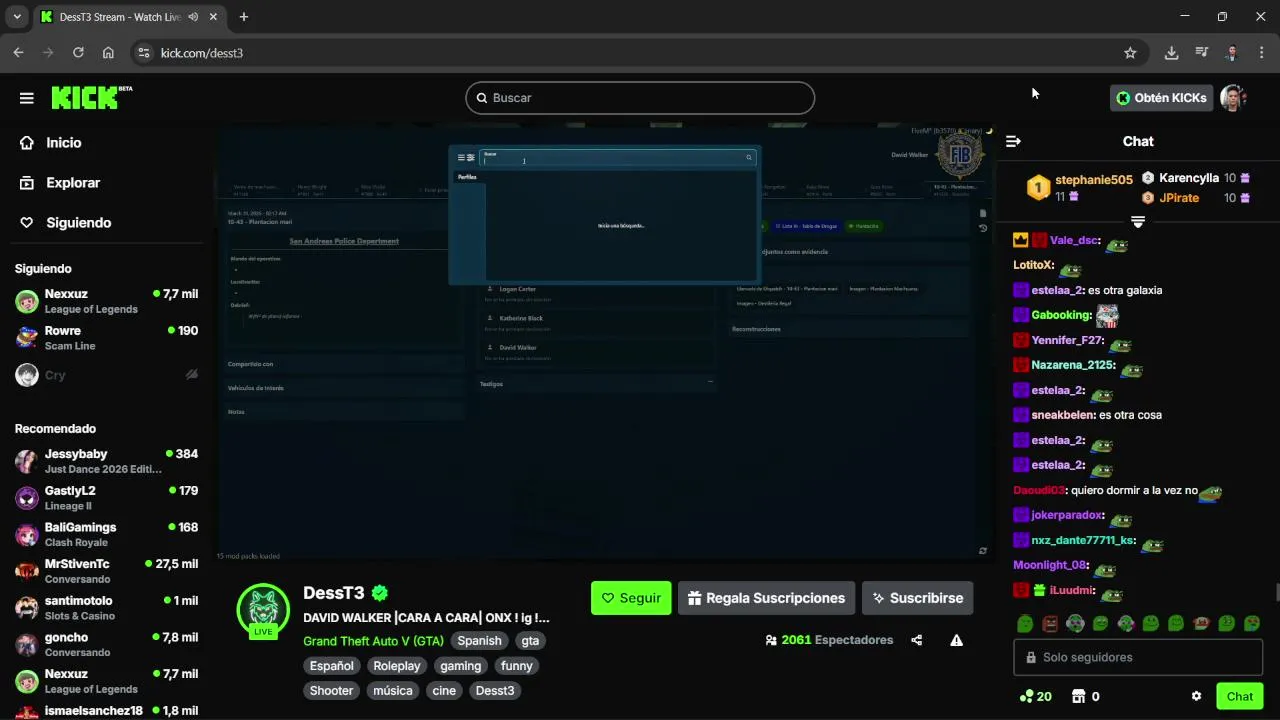Open the channel shop icon showing 0

click(x=1086, y=696)
